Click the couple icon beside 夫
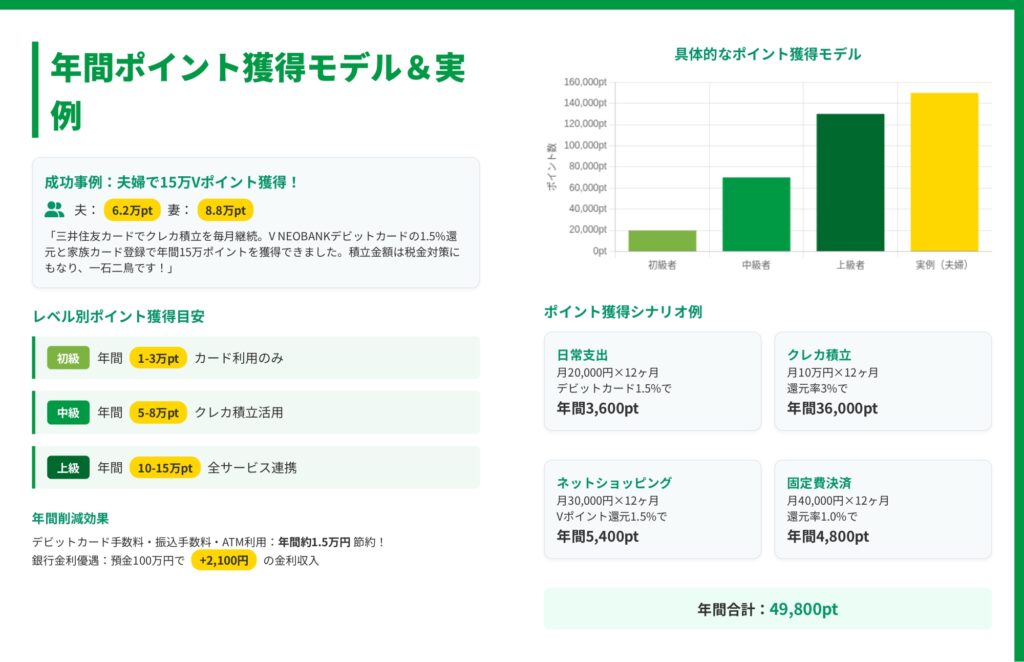The width and height of the screenshot is (1024, 662). [x=54, y=210]
